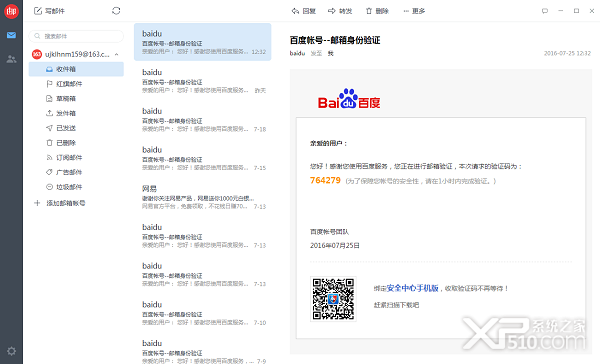Minimize the mail window

click(x=561, y=11)
